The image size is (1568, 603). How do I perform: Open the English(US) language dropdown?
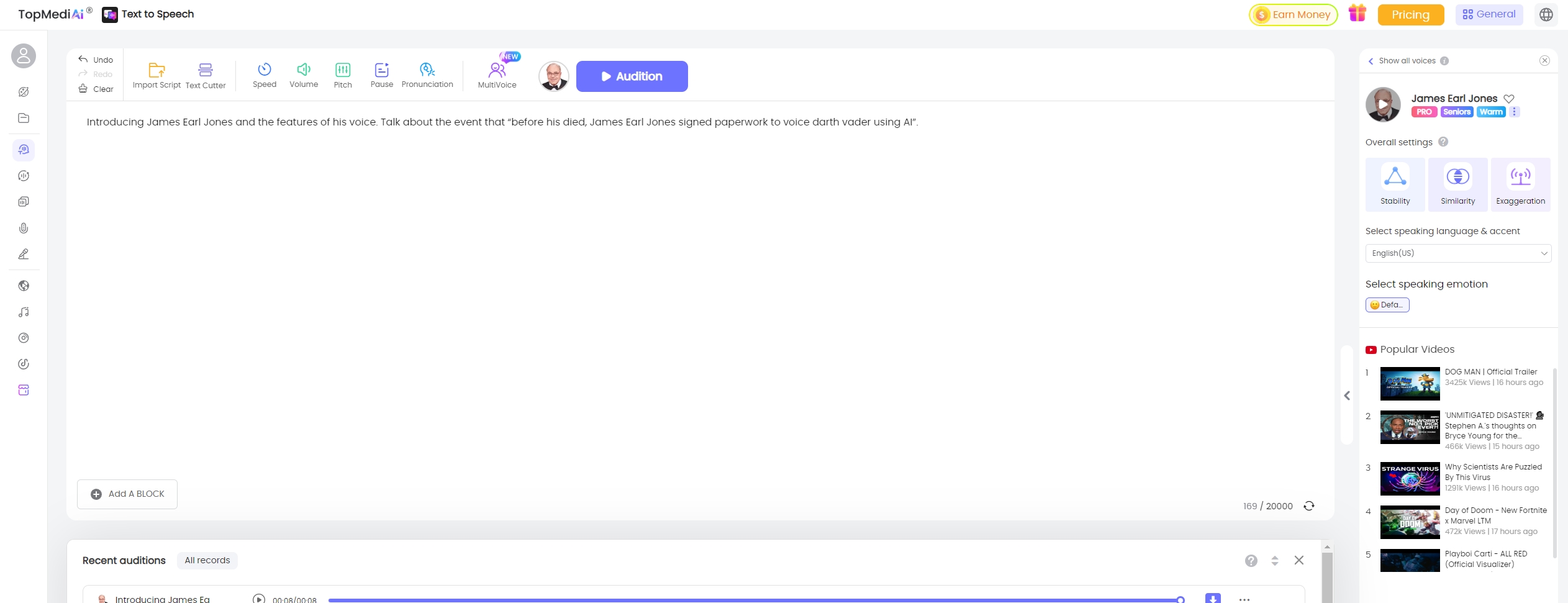coord(1458,253)
